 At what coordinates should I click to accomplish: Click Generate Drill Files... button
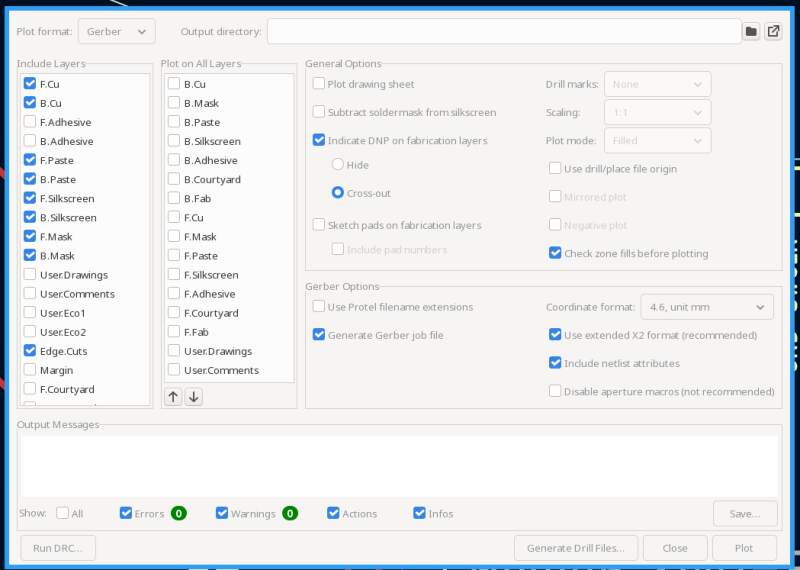[x=576, y=548]
